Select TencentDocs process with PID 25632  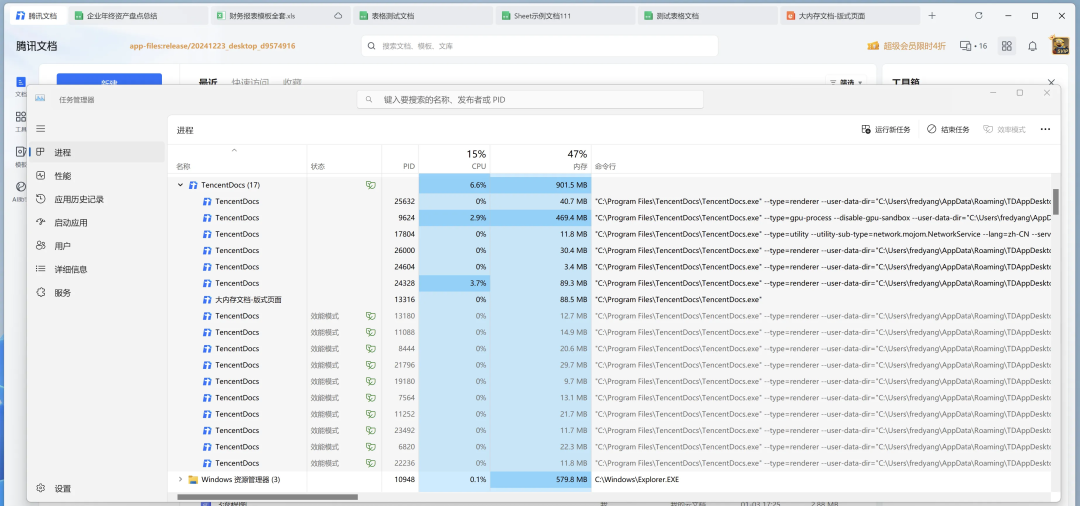[610, 202]
